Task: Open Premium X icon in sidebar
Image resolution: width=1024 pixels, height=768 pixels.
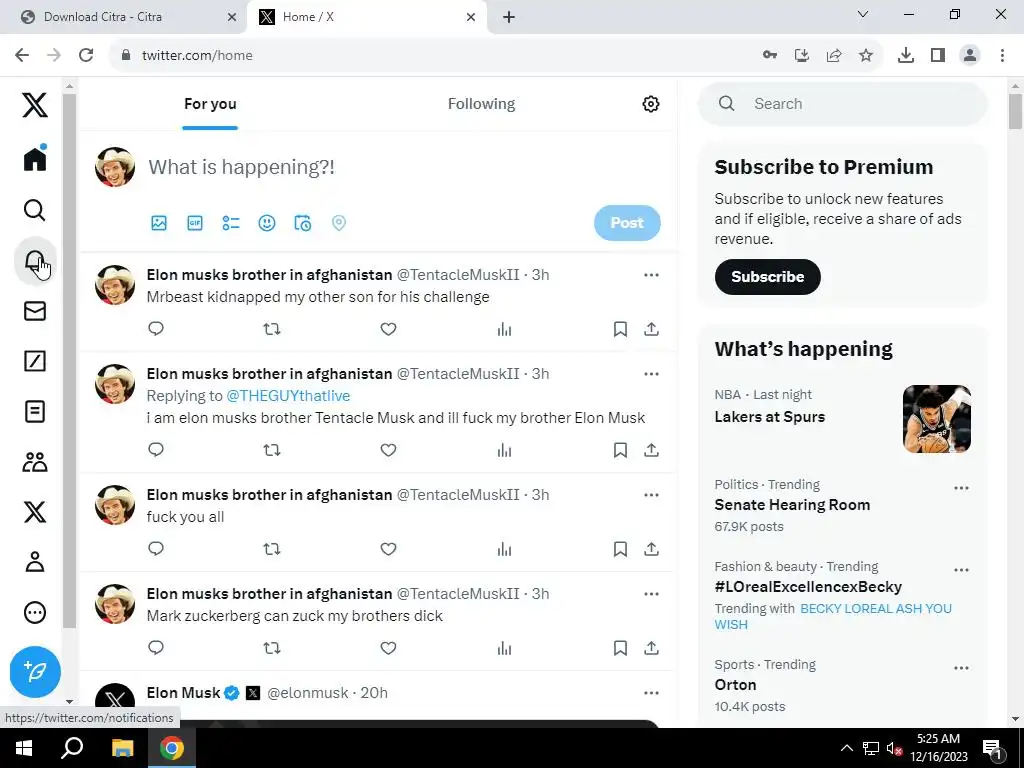Action: [x=35, y=512]
